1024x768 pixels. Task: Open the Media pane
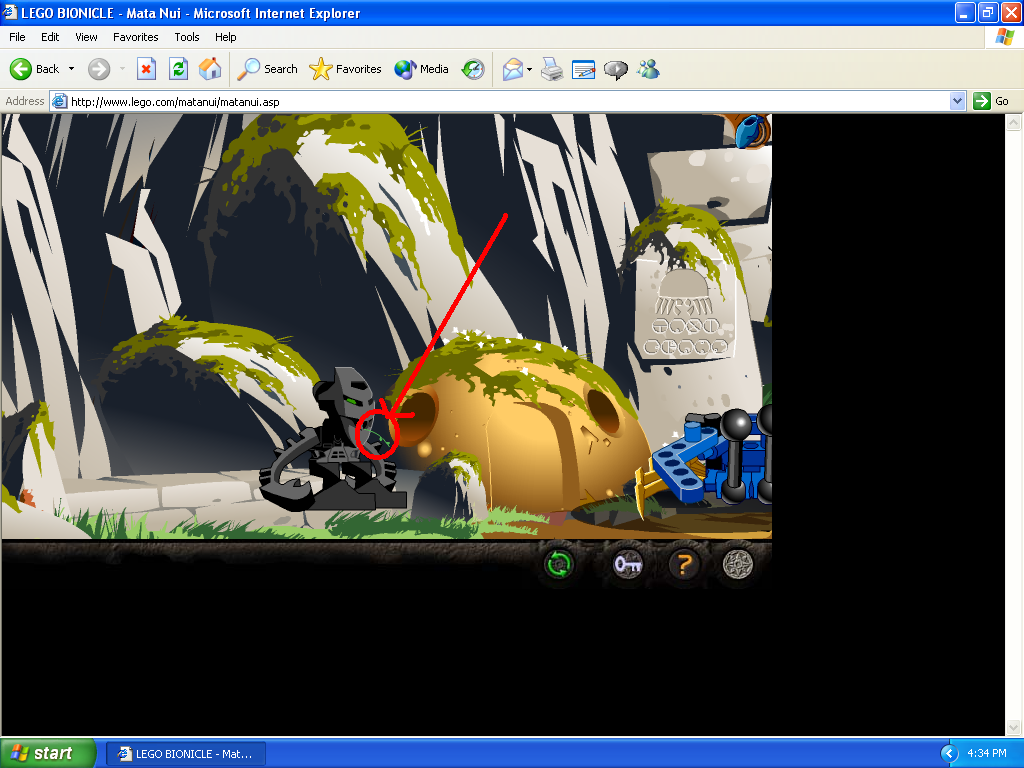pyautogui.click(x=421, y=69)
